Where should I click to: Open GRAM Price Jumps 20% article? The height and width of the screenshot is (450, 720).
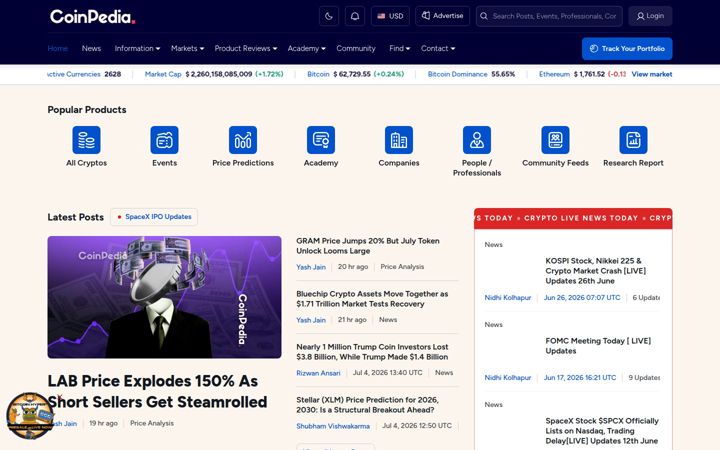[x=368, y=246]
